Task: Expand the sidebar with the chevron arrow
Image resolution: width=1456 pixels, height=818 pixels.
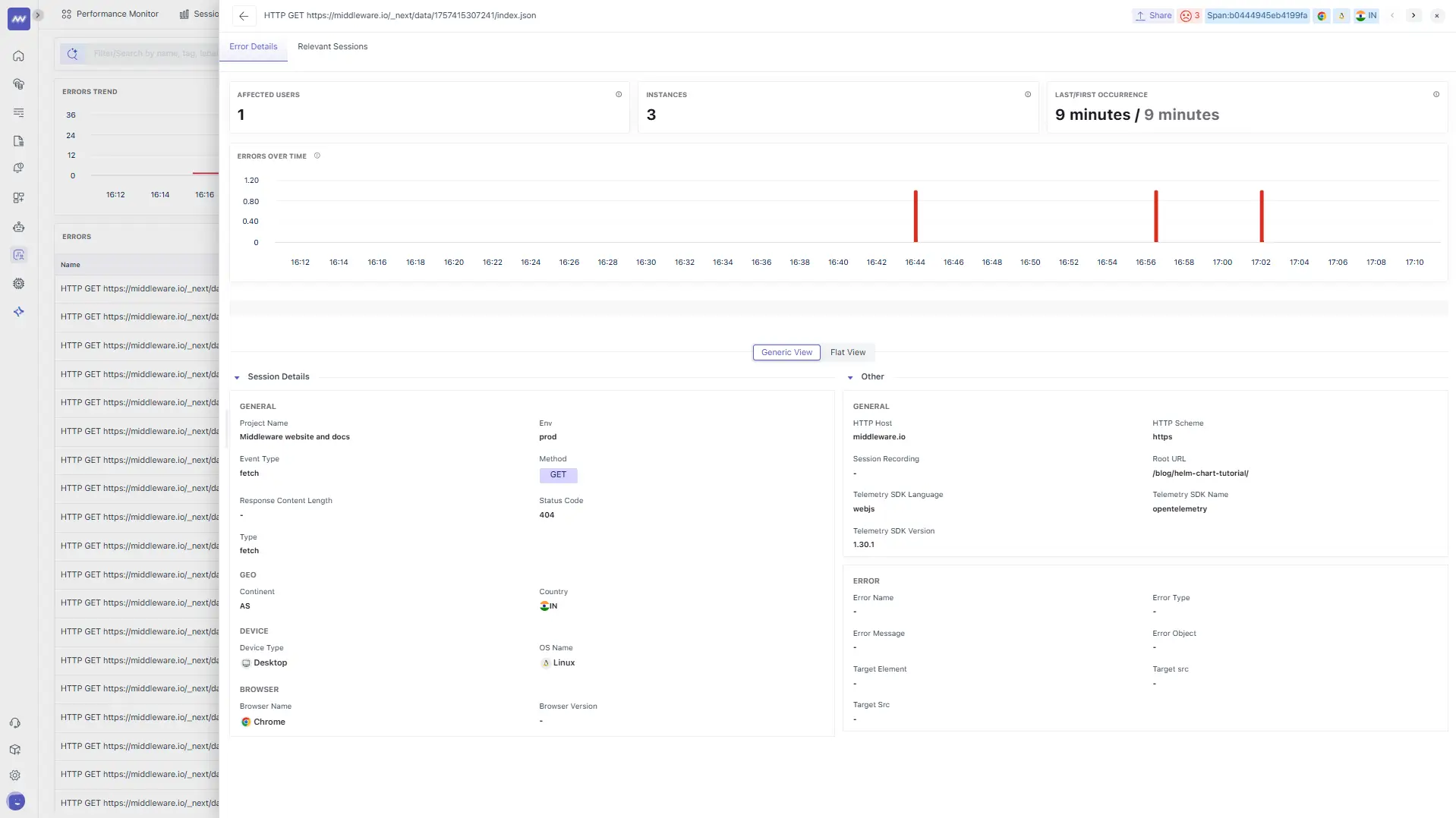Action: pos(38,14)
